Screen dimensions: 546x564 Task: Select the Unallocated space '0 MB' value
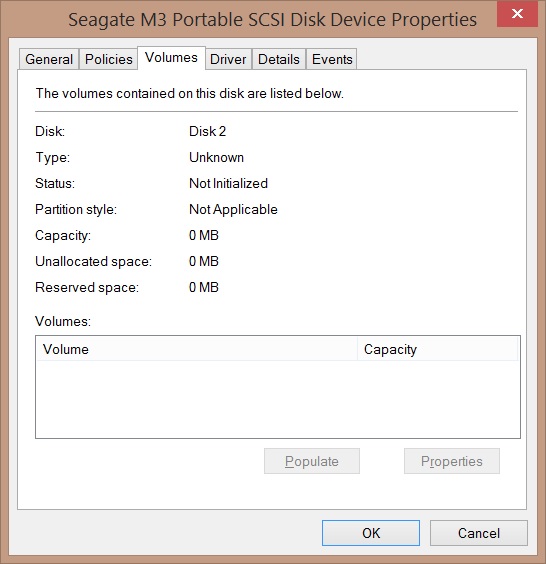[x=204, y=261]
